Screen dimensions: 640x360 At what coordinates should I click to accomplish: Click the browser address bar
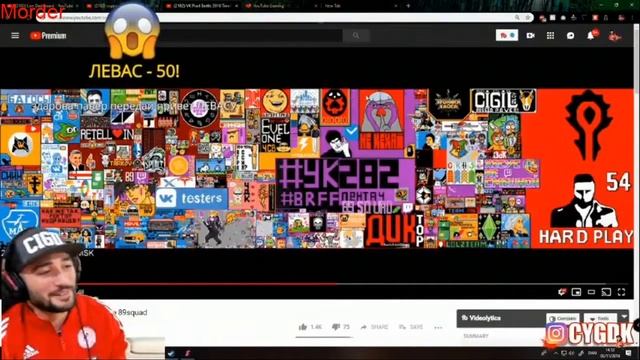point(286,18)
